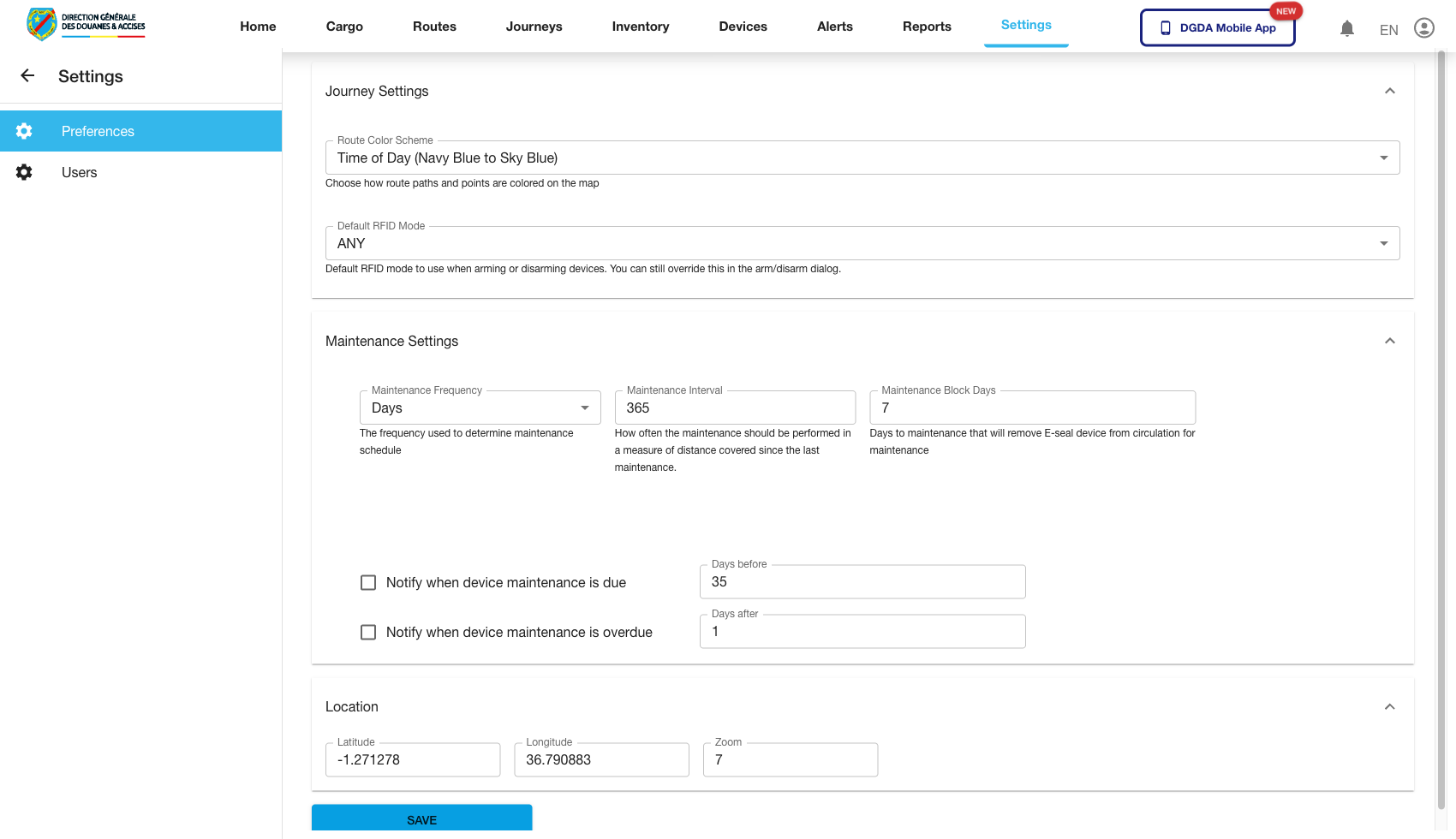1456x839 pixels.
Task: Enable notify when device maintenance is overdue
Action: click(x=368, y=632)
